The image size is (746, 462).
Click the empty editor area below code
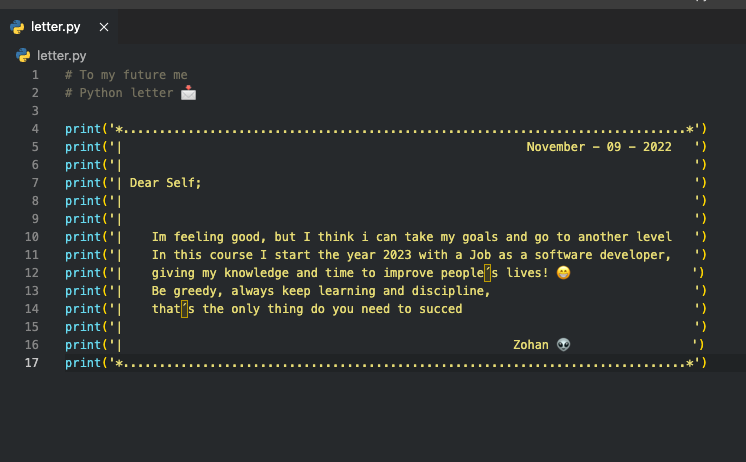coord(373,416)
